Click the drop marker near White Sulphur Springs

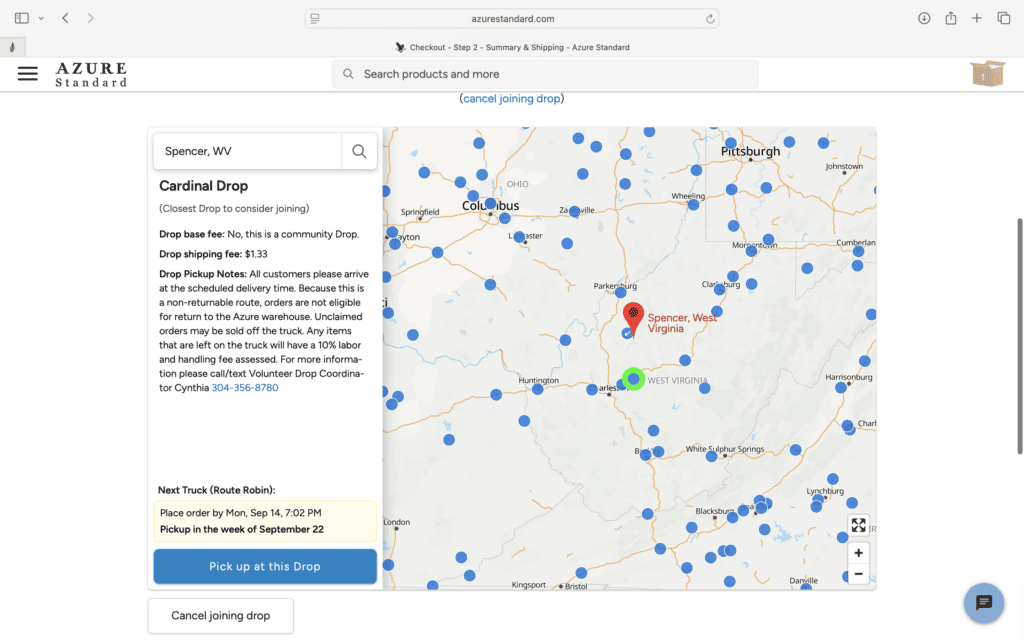point(712,456)
